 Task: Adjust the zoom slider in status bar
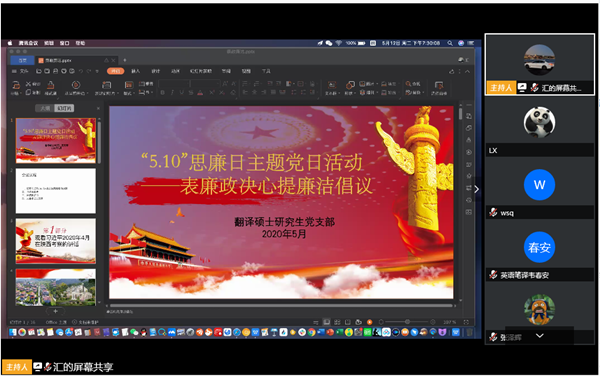coord(407,322)
